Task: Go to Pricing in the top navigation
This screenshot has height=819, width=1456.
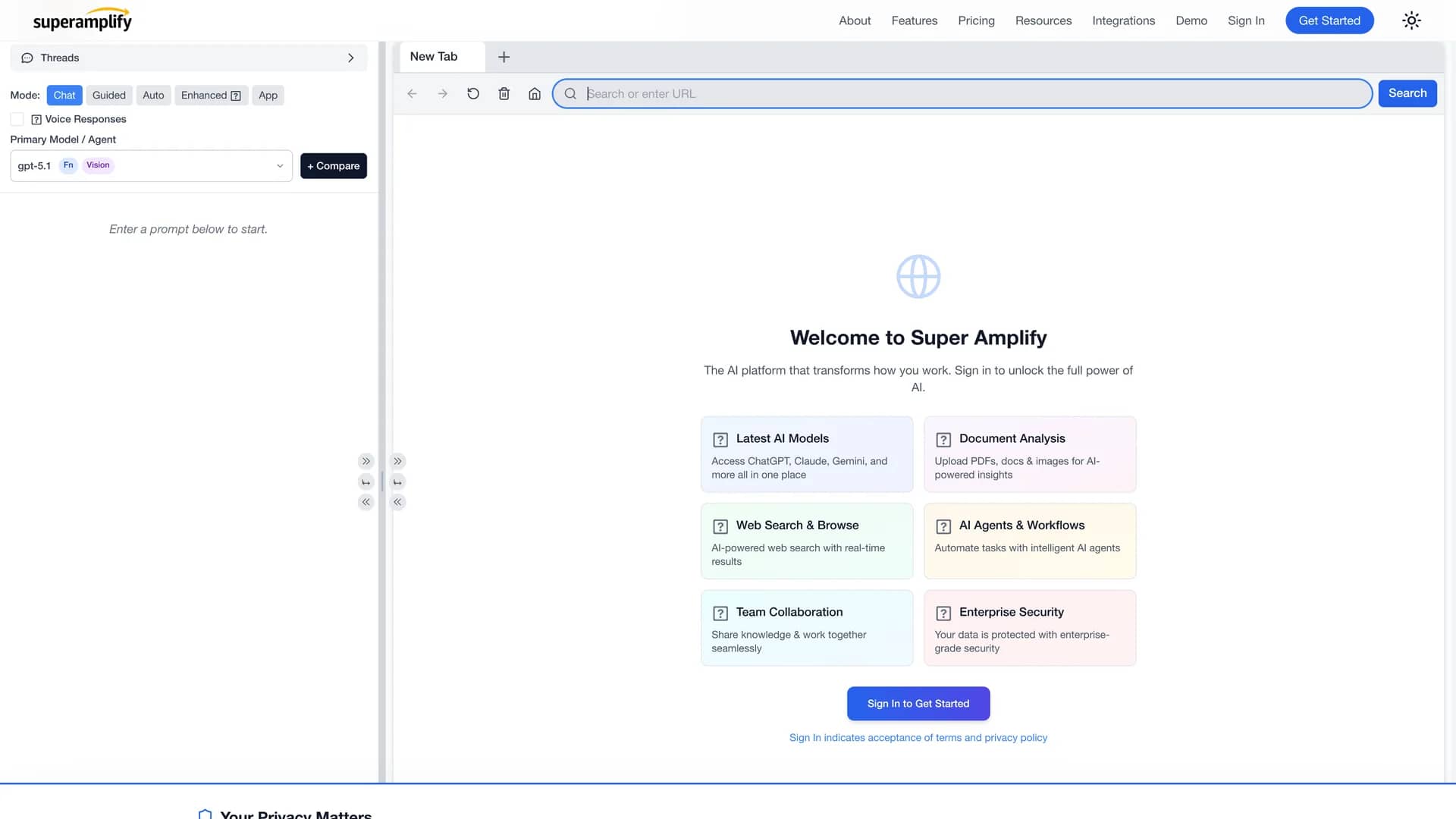Action: (976, 20)
